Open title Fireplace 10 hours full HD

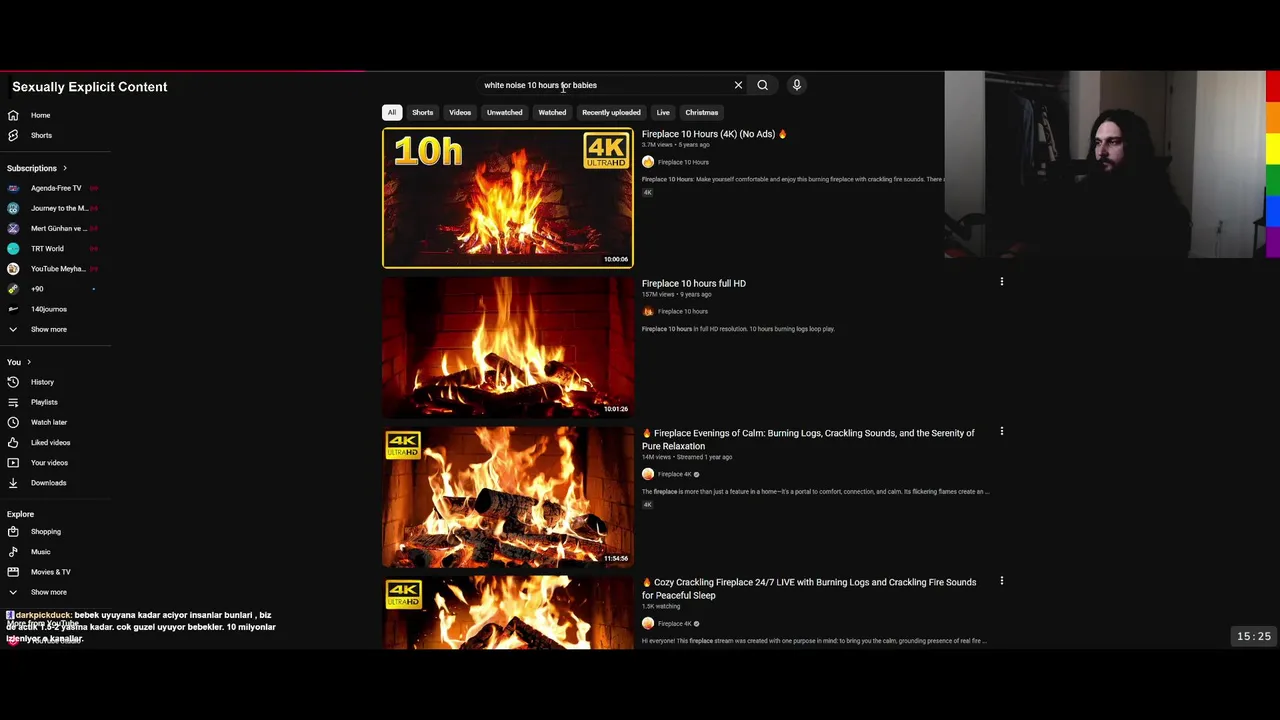(694, 283)
